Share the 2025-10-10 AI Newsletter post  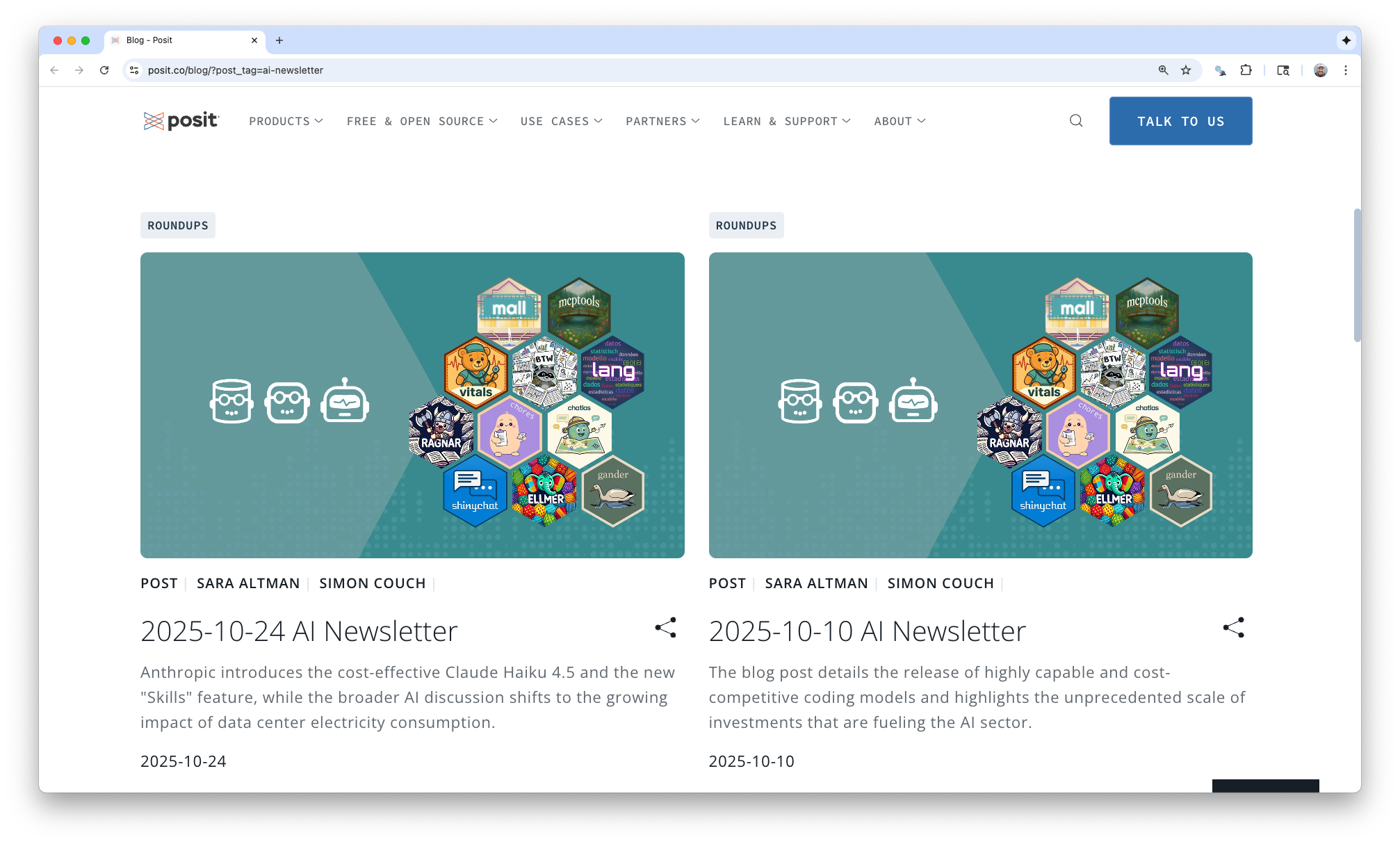coord(1234,628)
